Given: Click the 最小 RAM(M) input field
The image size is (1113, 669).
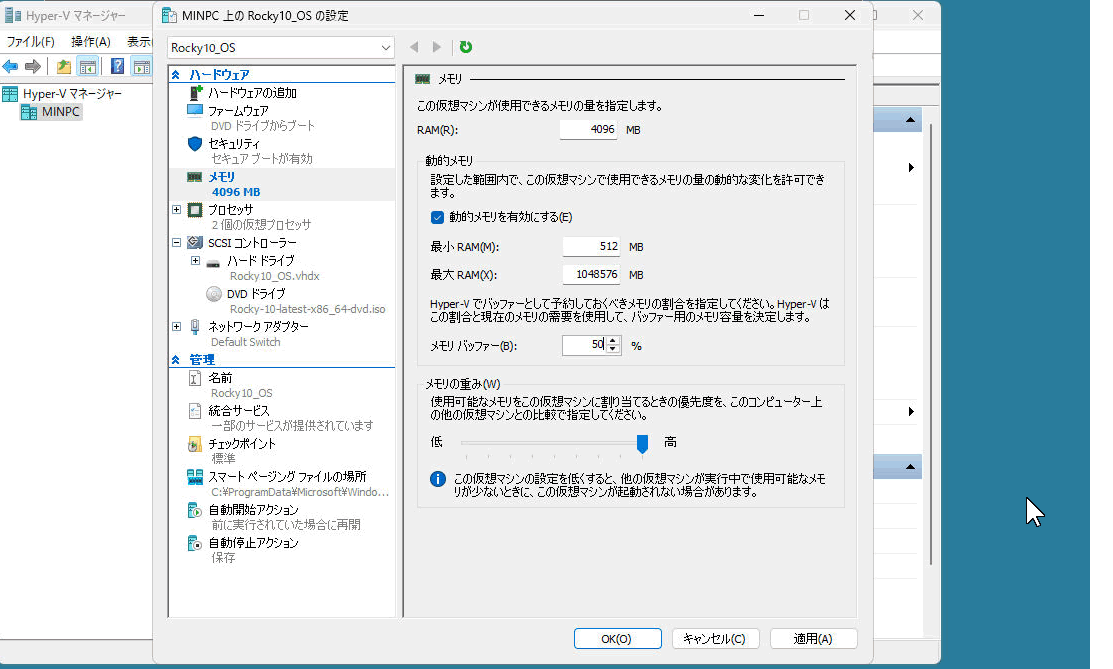Looking at the screenshot, I should [591, 246].
